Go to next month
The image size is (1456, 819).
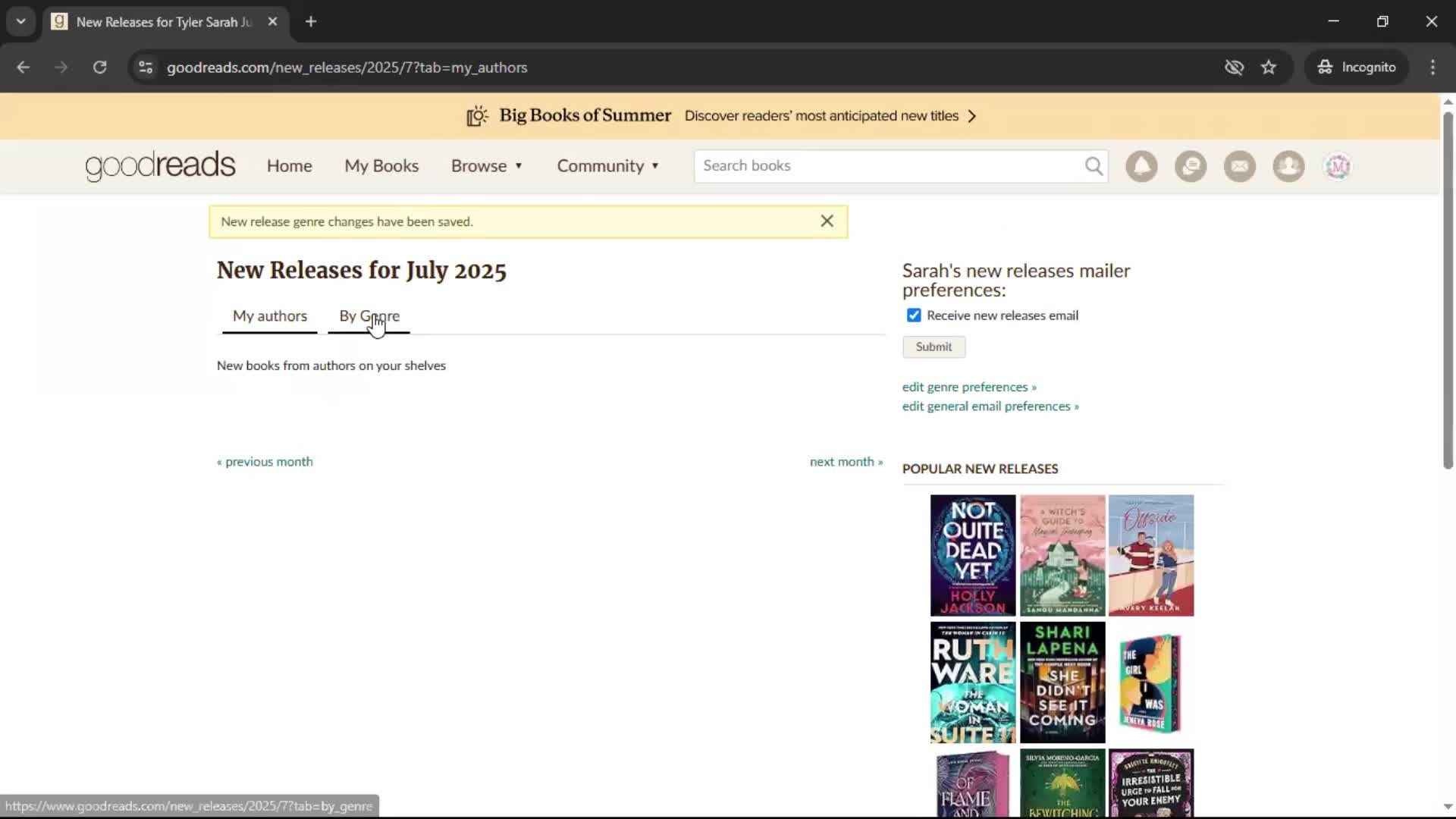[846, 462]
